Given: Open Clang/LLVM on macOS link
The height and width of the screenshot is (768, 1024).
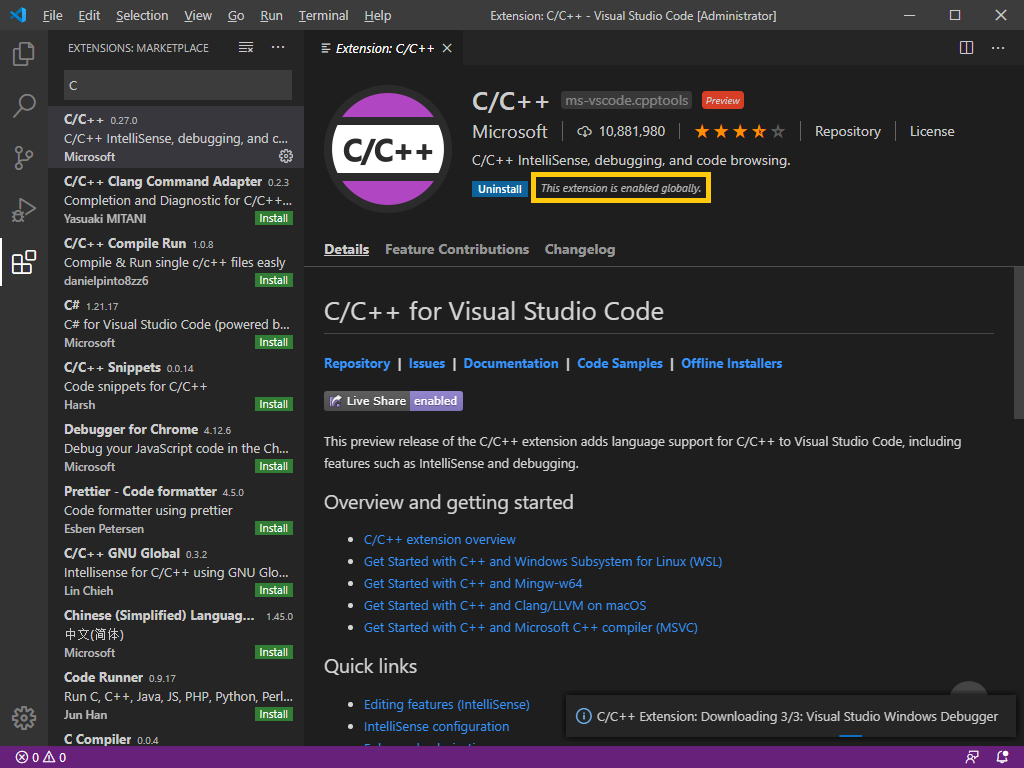Looking at the screenshot, I should 505,606.
